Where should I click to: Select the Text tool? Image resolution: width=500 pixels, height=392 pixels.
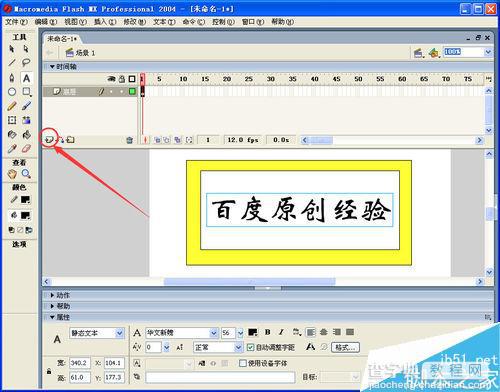click(26, 78)
